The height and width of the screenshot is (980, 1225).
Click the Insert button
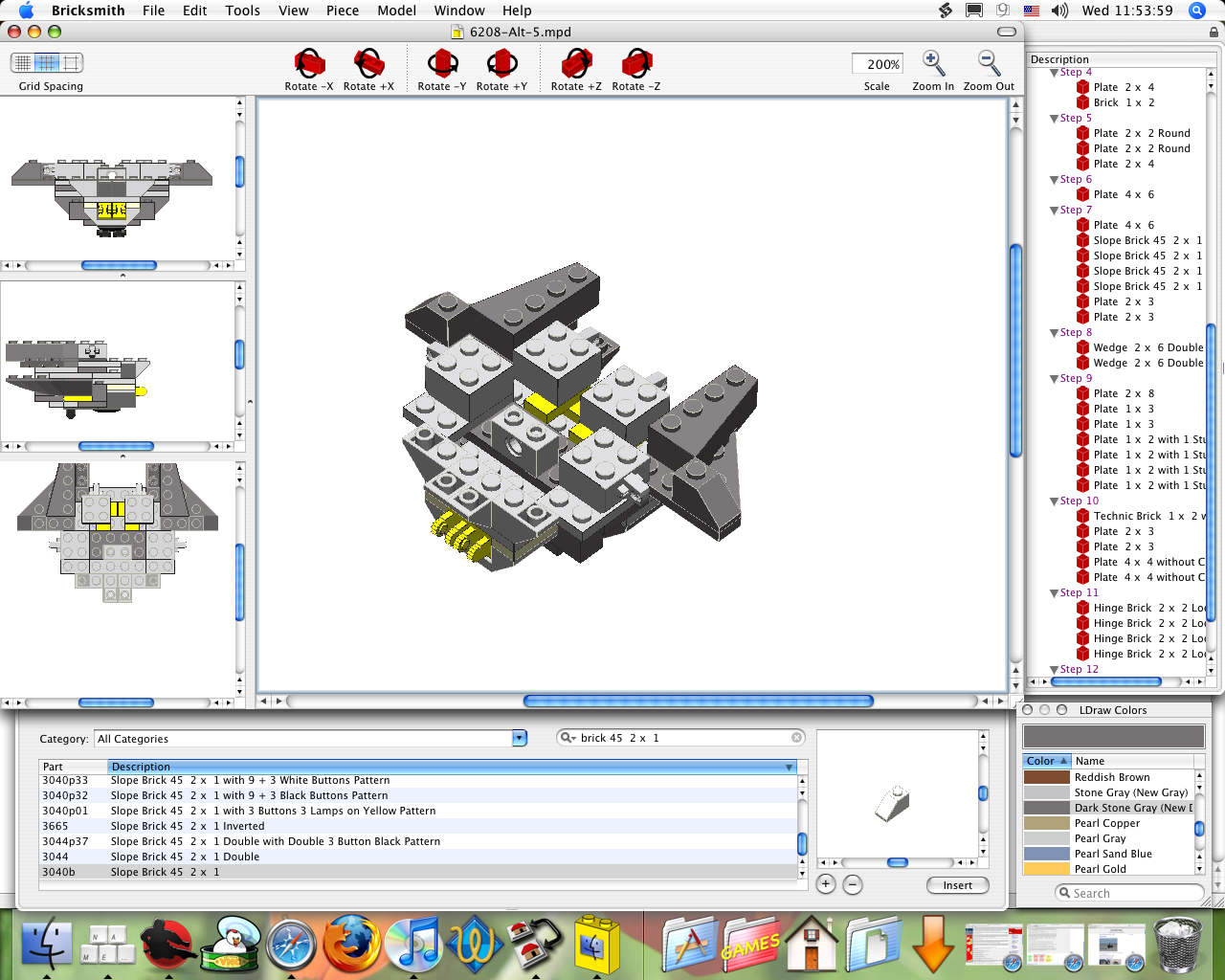click(957, 885)
